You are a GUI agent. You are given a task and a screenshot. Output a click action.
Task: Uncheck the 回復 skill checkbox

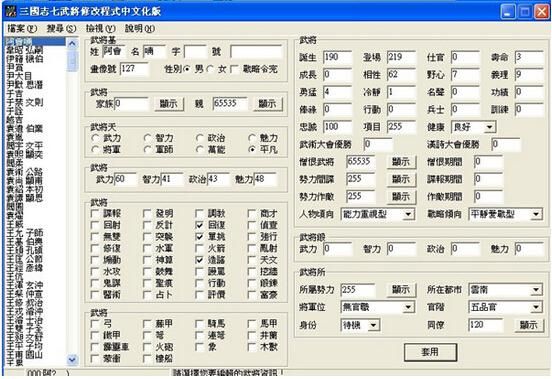[199, 225]
